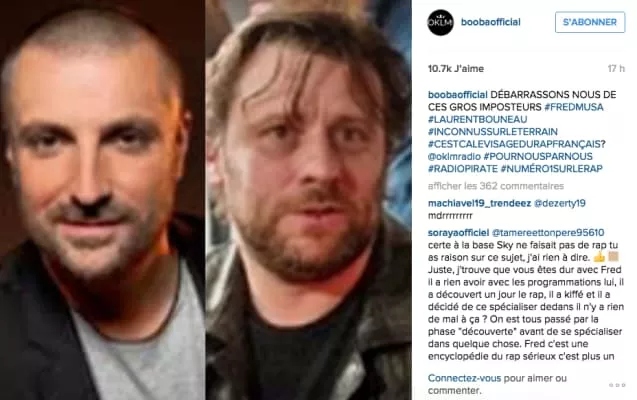Click the S'ABONNER follow button
Screen dimensions: 637x400
click(x=590, y=22)
